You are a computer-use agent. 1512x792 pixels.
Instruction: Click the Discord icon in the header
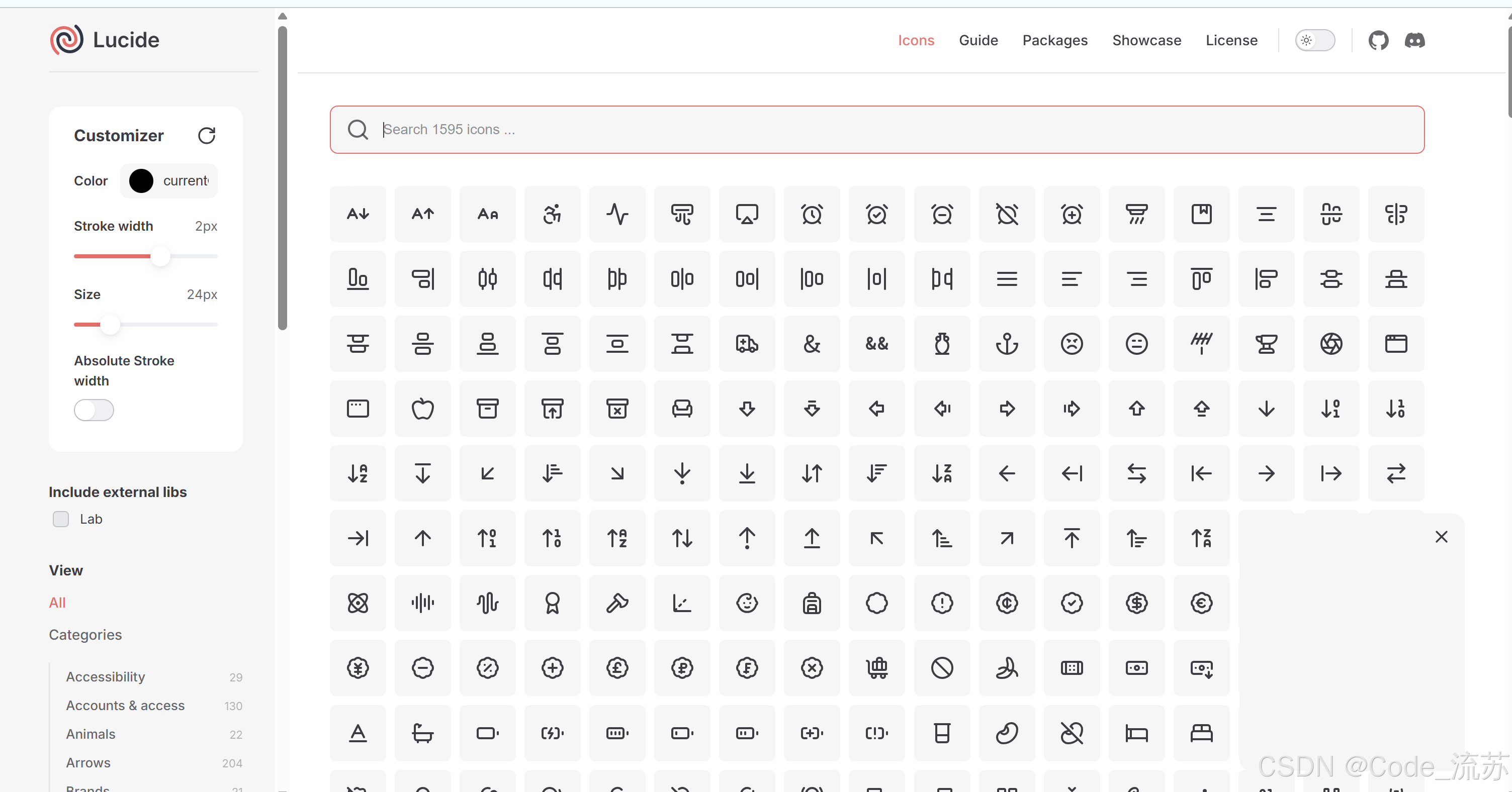point(1414,41)
